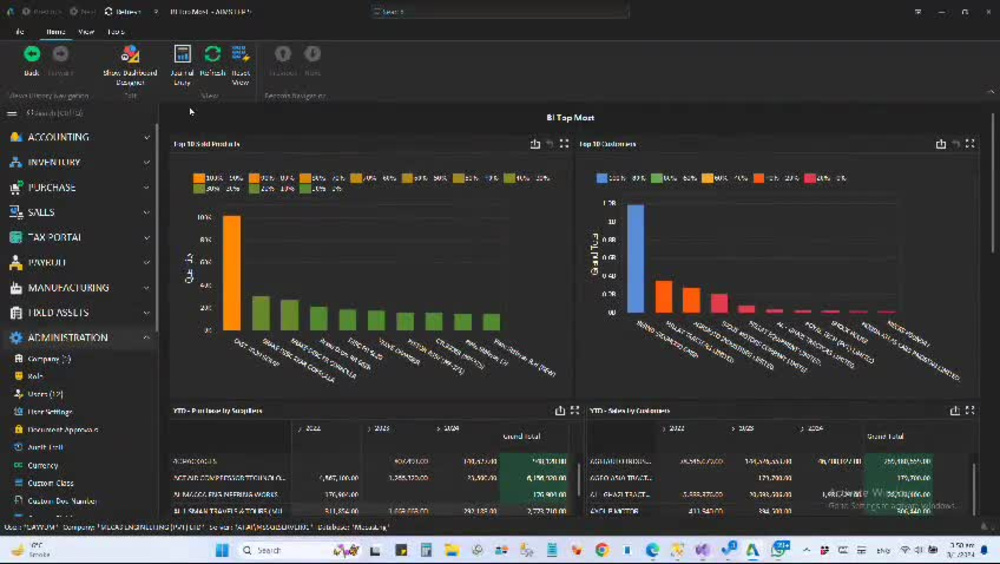The height and width of the screenshot is (564, 1000).
Task: Open User Settings under Administration
Action: pos(50,412)
